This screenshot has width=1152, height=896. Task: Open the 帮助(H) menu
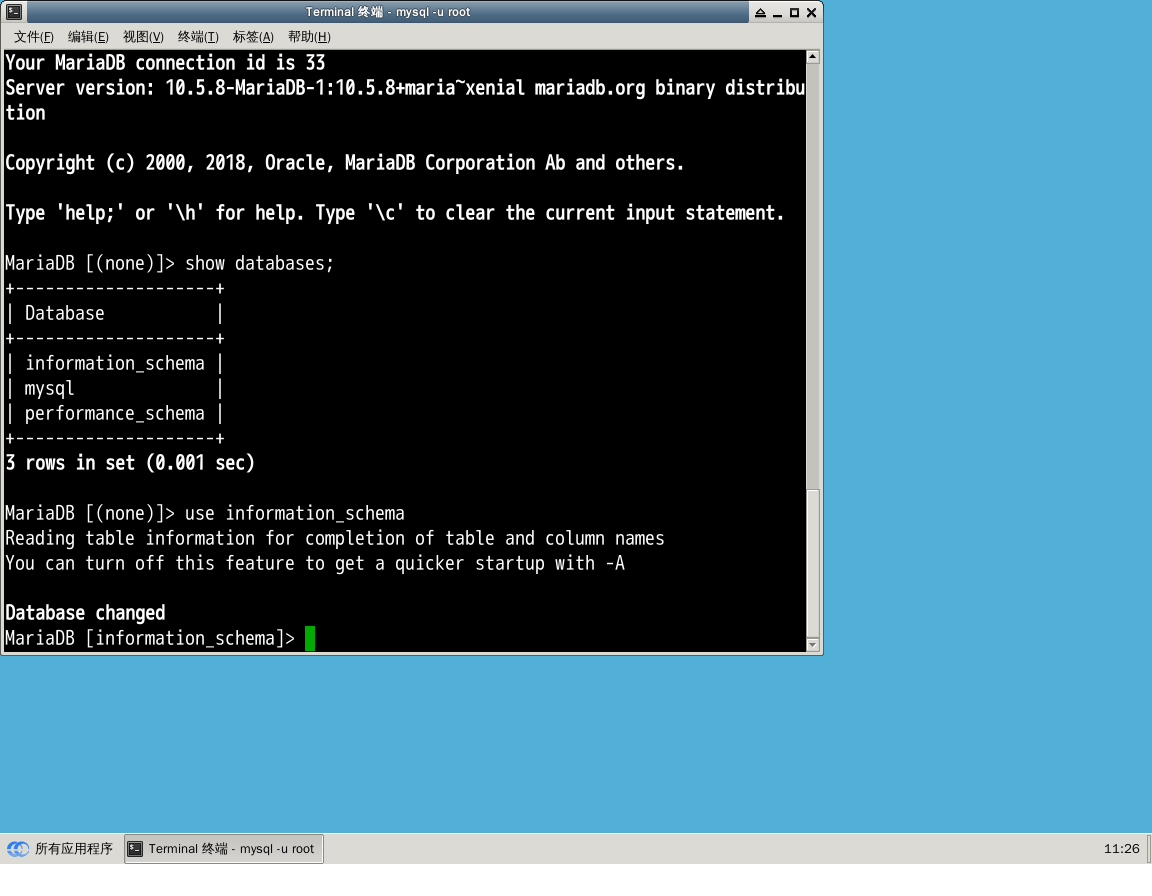pyautogui.click(x=309, y=37)
